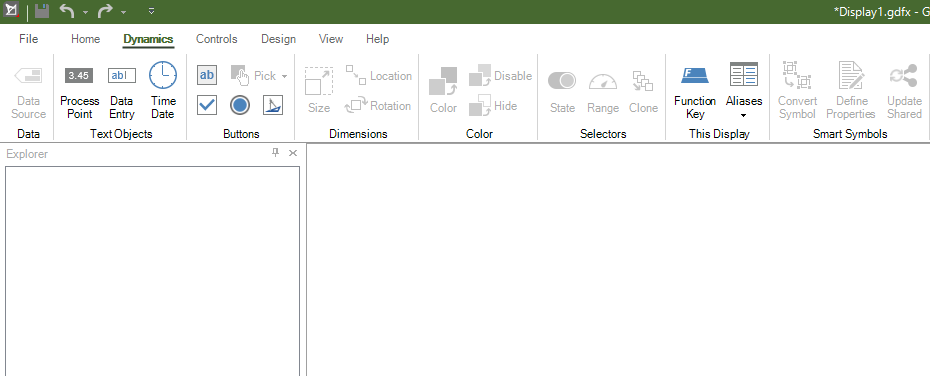Insert a Process Point text object

point(79,90)
